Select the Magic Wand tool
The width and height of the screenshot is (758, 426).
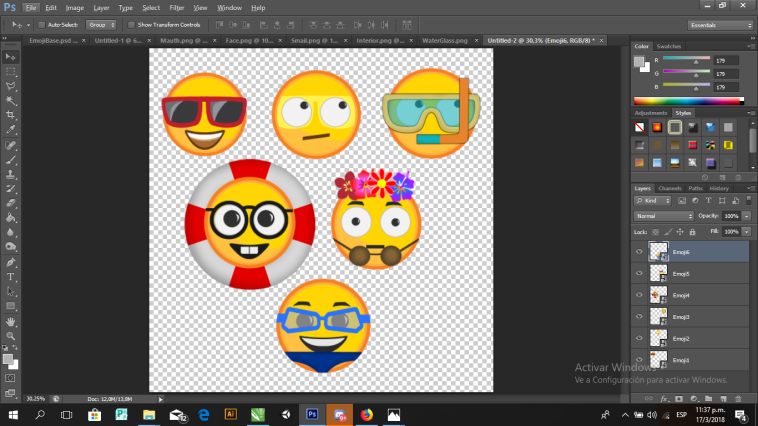point(11,100)
